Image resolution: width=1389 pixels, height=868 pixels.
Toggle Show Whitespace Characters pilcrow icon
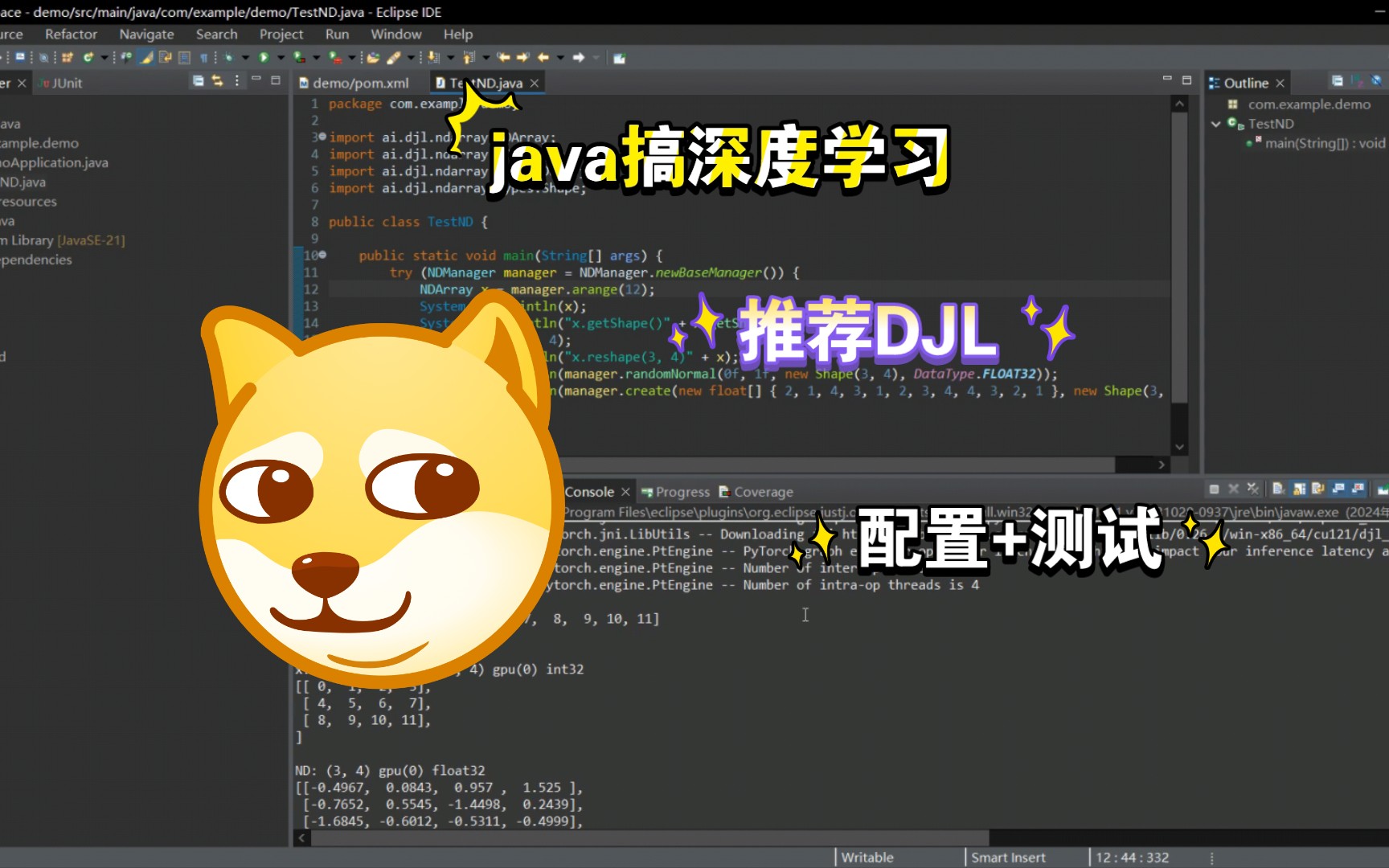[203, 57]
